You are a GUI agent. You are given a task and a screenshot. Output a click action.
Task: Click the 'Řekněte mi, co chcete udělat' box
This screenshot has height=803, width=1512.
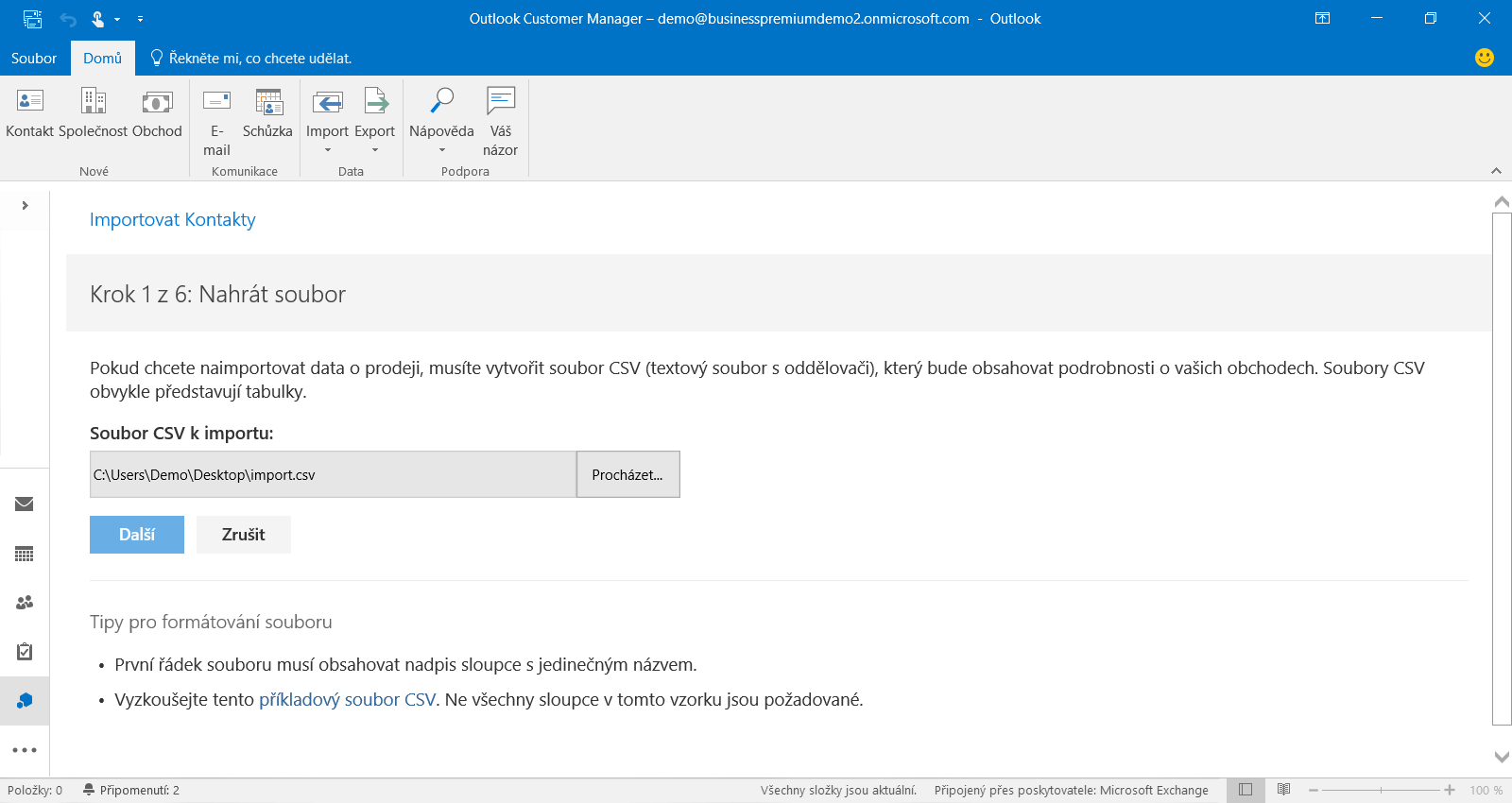[x=251, y=58]
